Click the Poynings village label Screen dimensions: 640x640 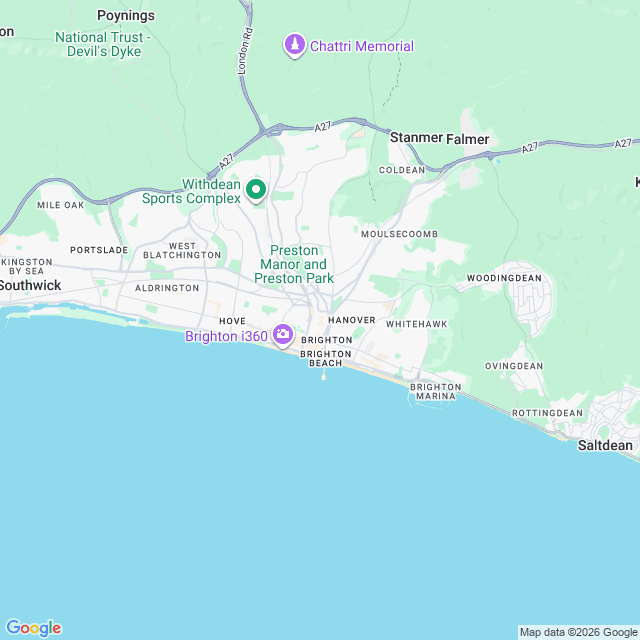tap(126, 16)
